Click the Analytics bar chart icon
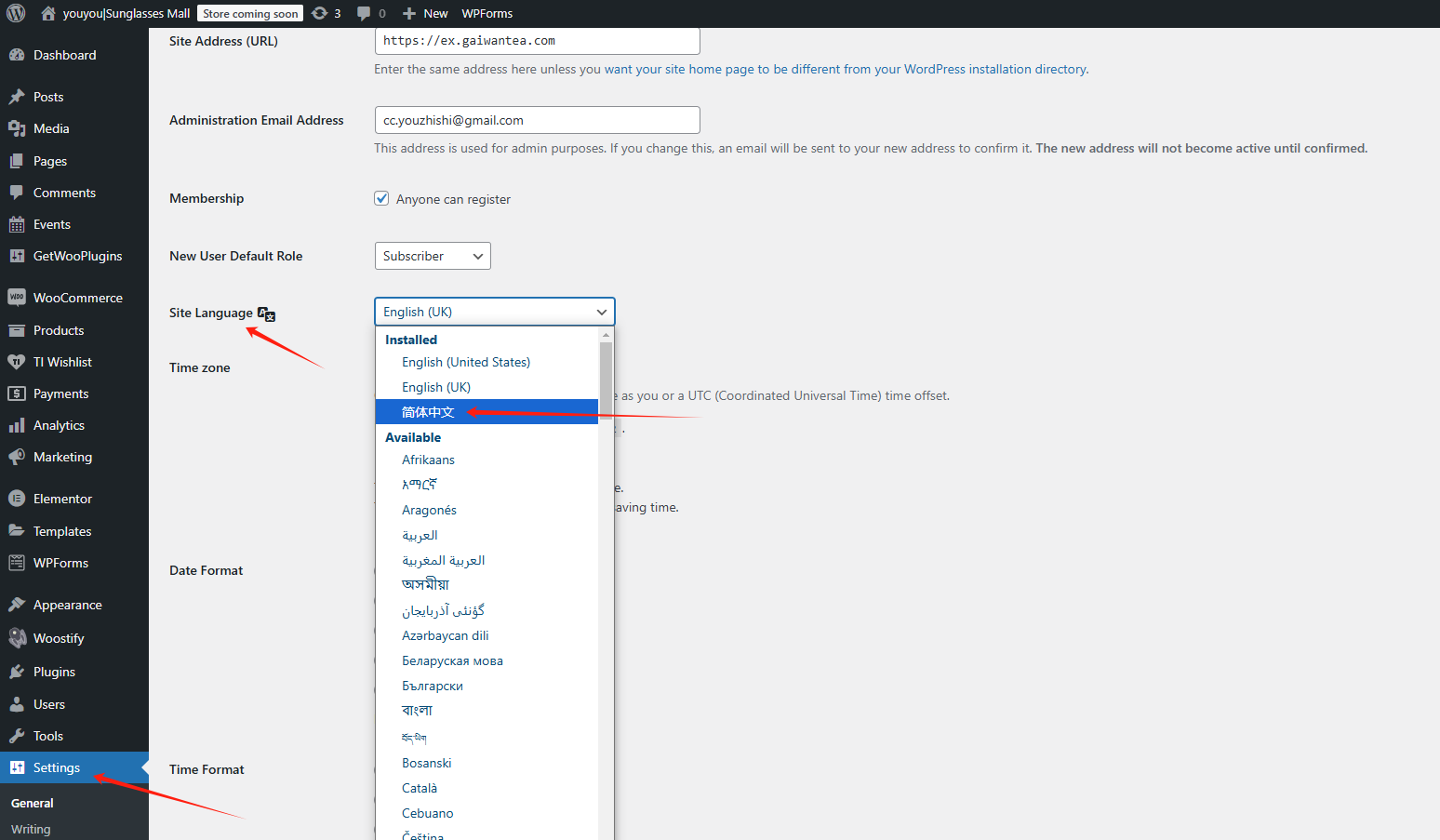Image resolution: width=1440 pixels, height=840 pixels. pyautogui.click(x=17, y=425)
